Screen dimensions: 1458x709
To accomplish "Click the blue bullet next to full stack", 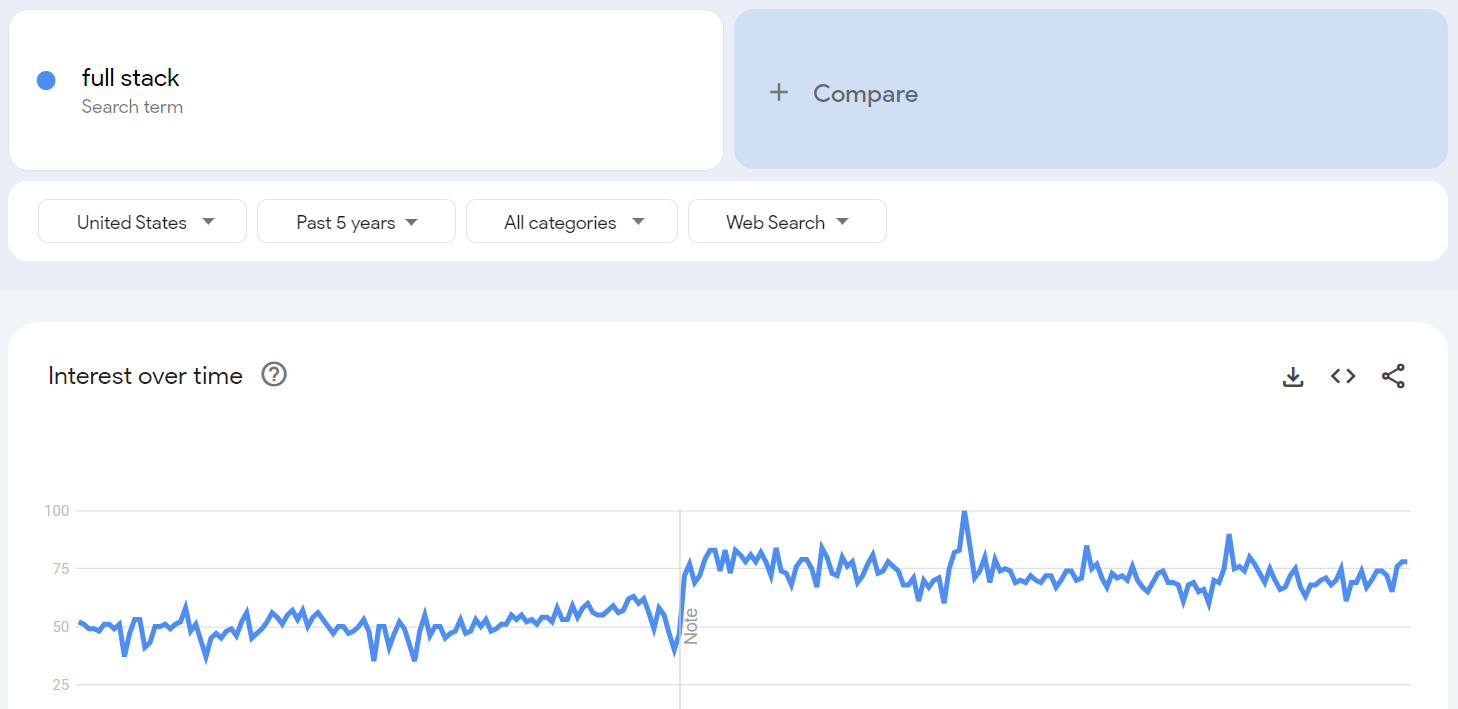I will [46, 80].
